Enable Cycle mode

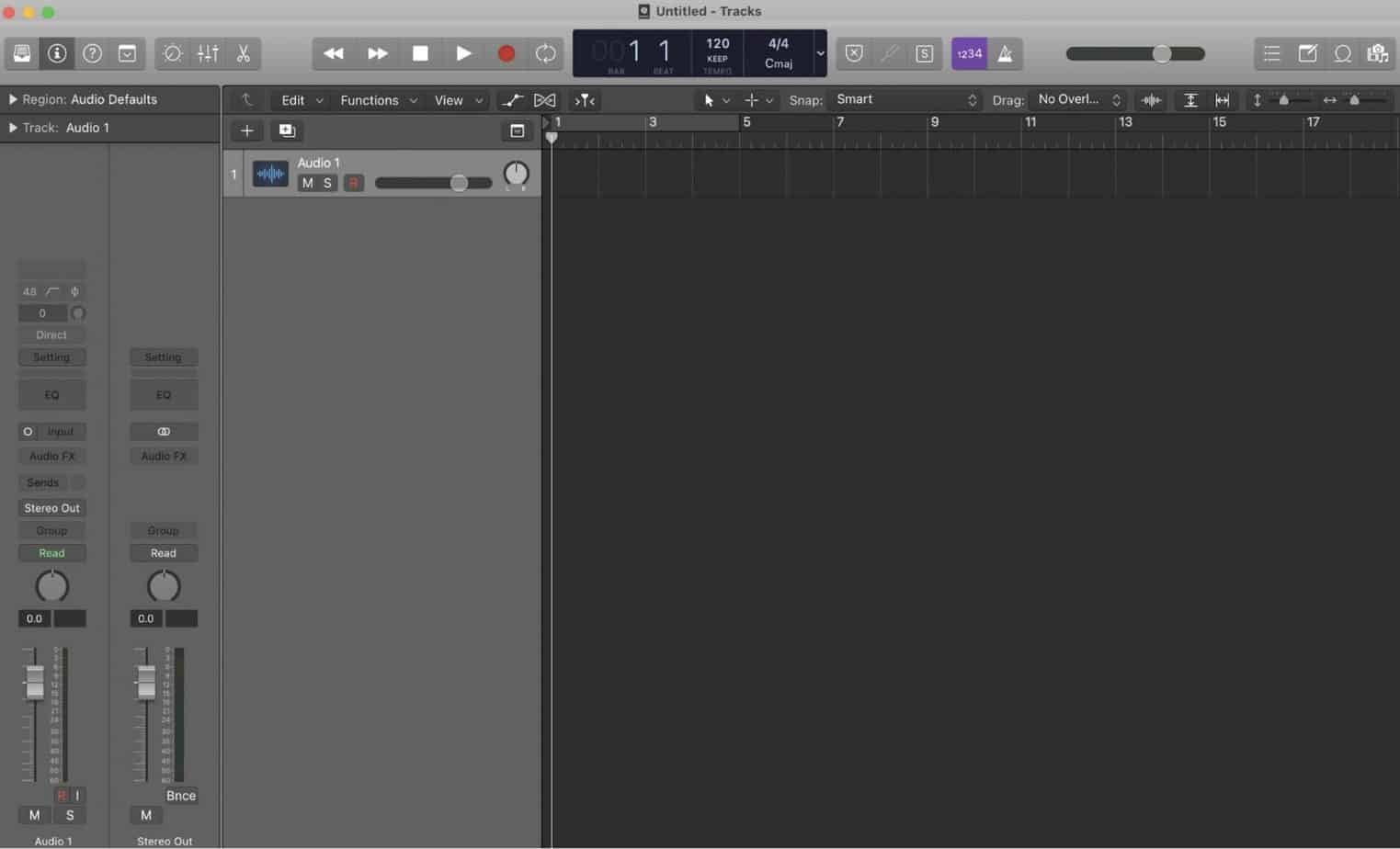[x=545, y=53]
